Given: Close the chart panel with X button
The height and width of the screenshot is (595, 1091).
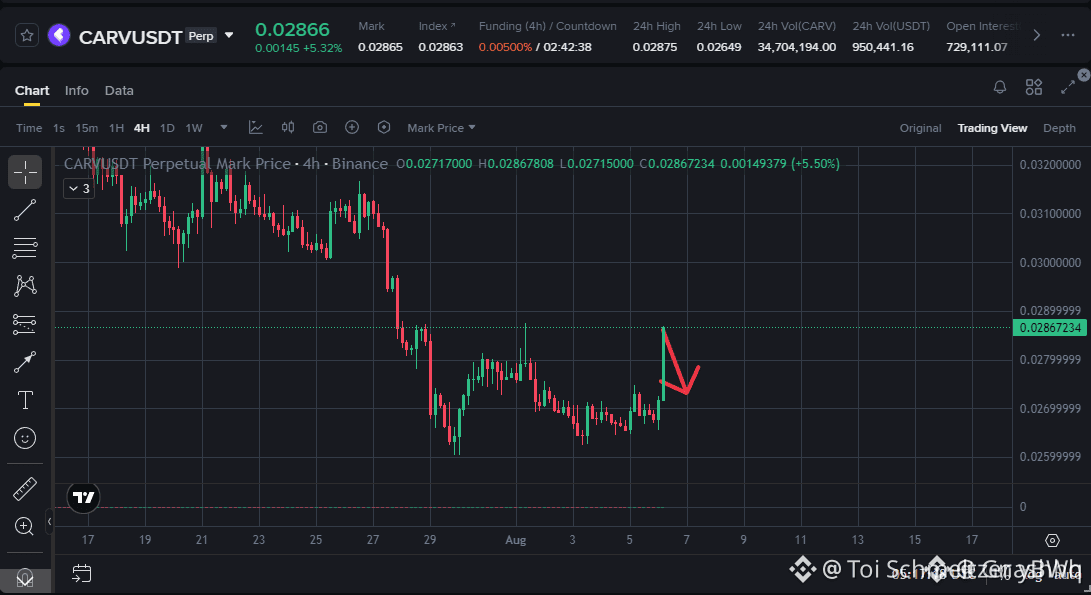Looking at the screenshot, I should (x=1083, y=74).
